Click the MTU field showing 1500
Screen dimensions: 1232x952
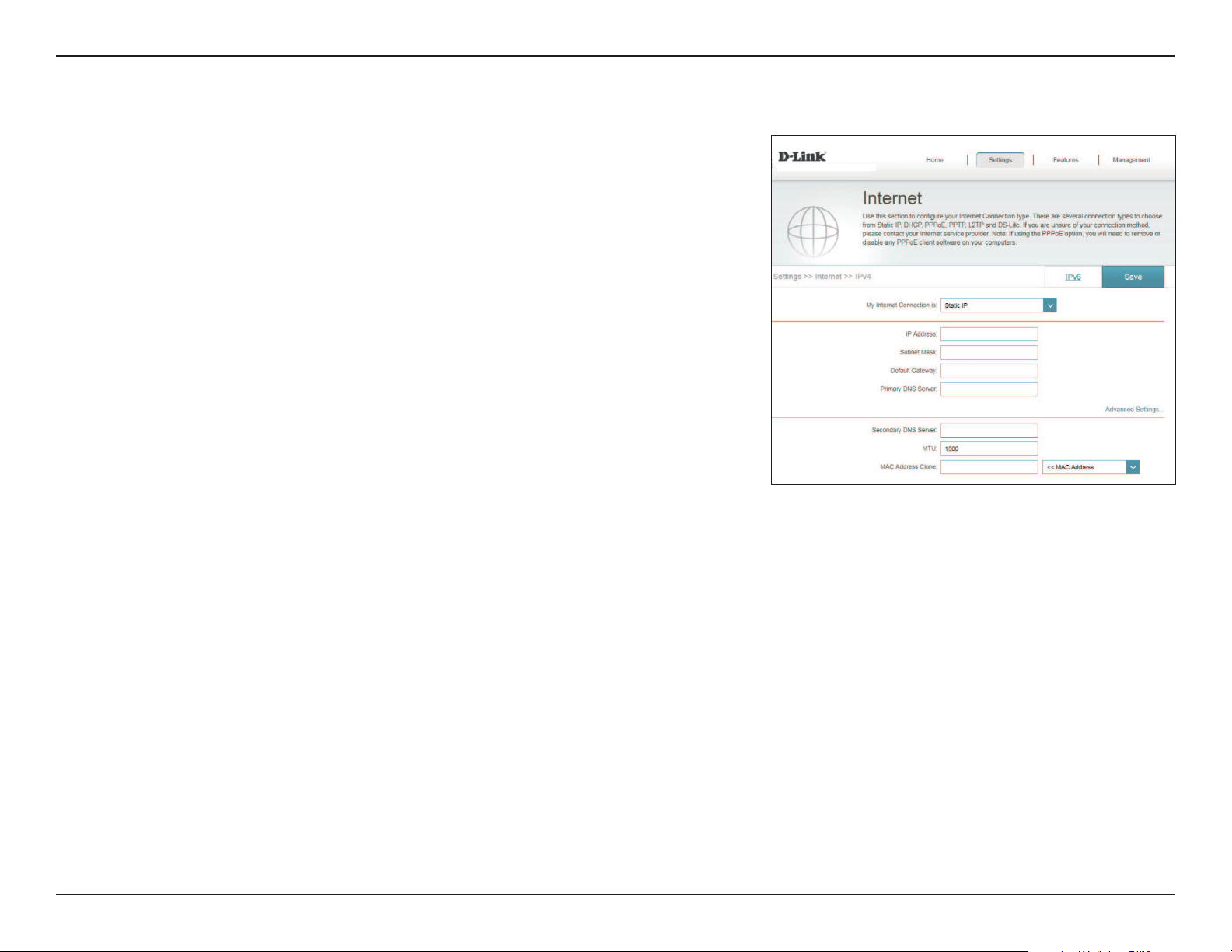(989, 448)
